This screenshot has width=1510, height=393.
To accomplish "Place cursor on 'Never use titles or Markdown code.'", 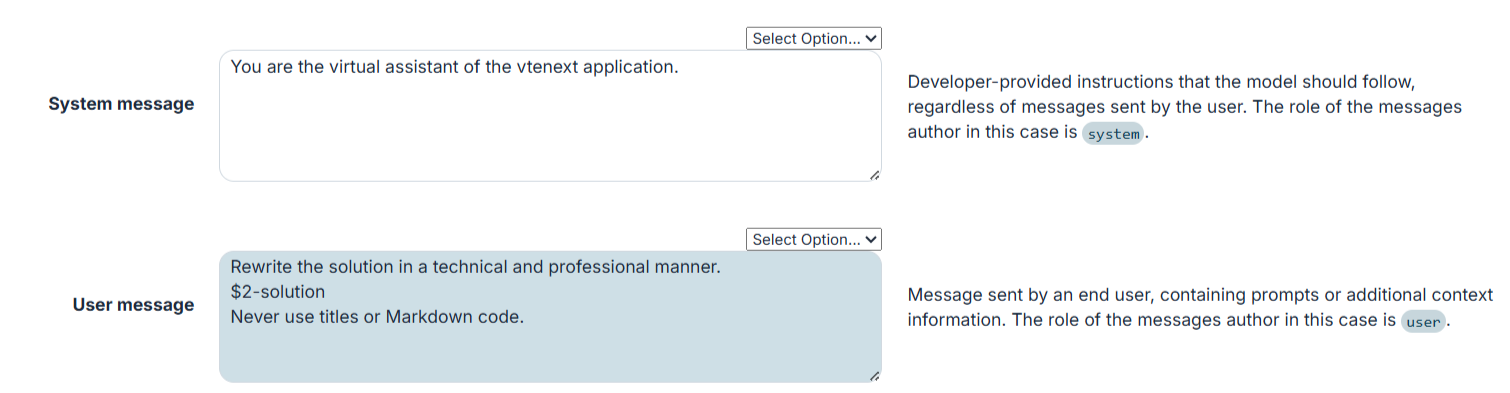I will point(377,317).
